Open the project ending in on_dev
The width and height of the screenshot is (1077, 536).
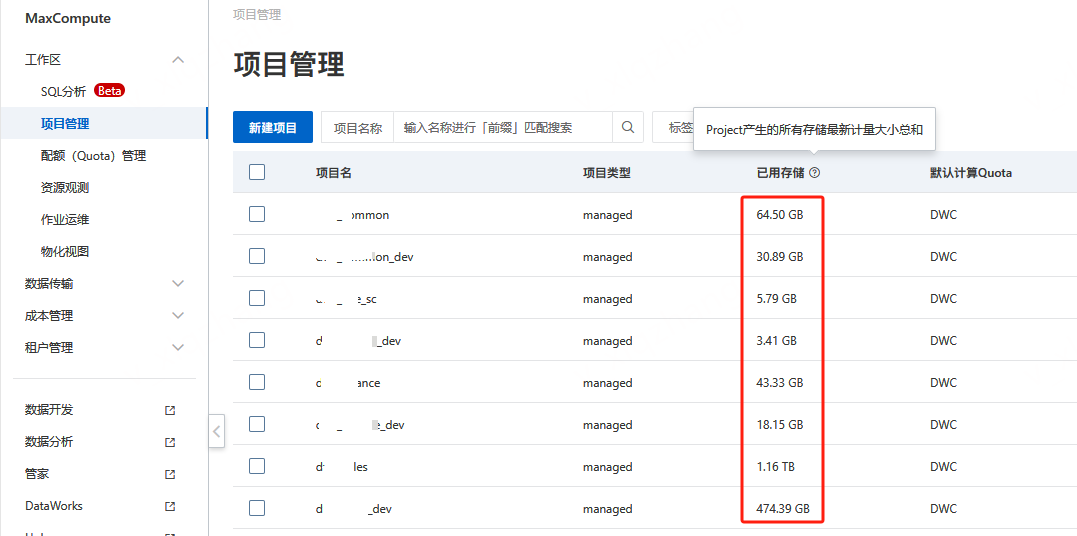click(x=365, y=257)
